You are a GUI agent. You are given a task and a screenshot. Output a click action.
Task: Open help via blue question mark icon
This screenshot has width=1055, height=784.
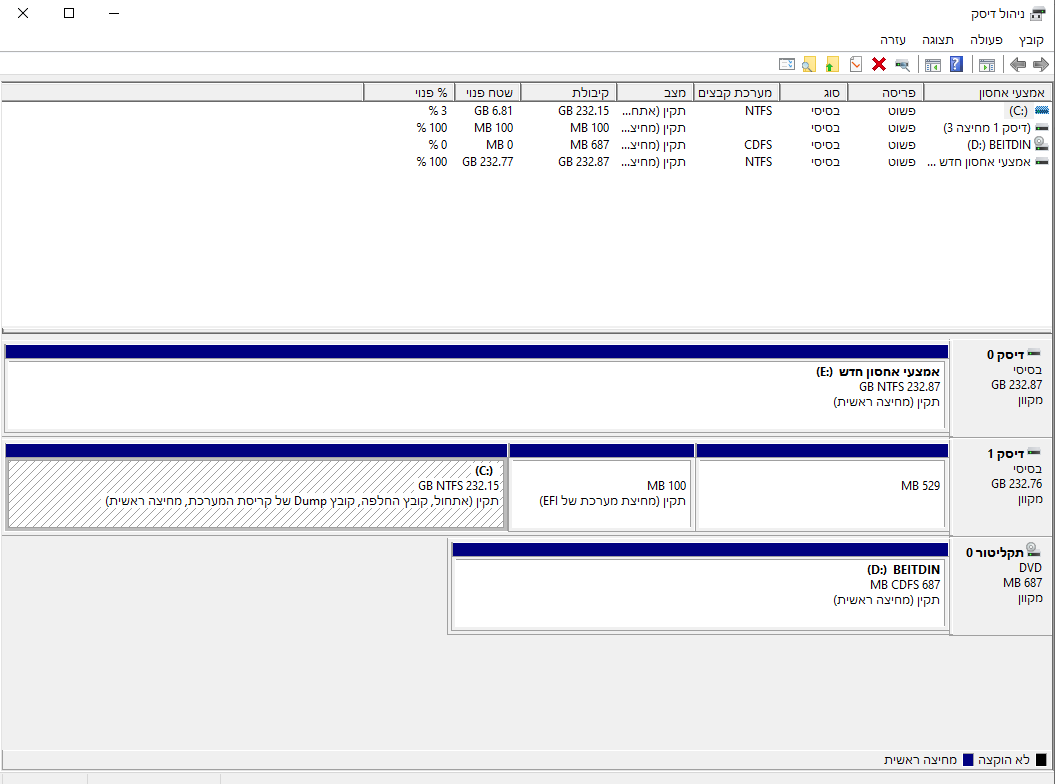(x=956, y=65)
